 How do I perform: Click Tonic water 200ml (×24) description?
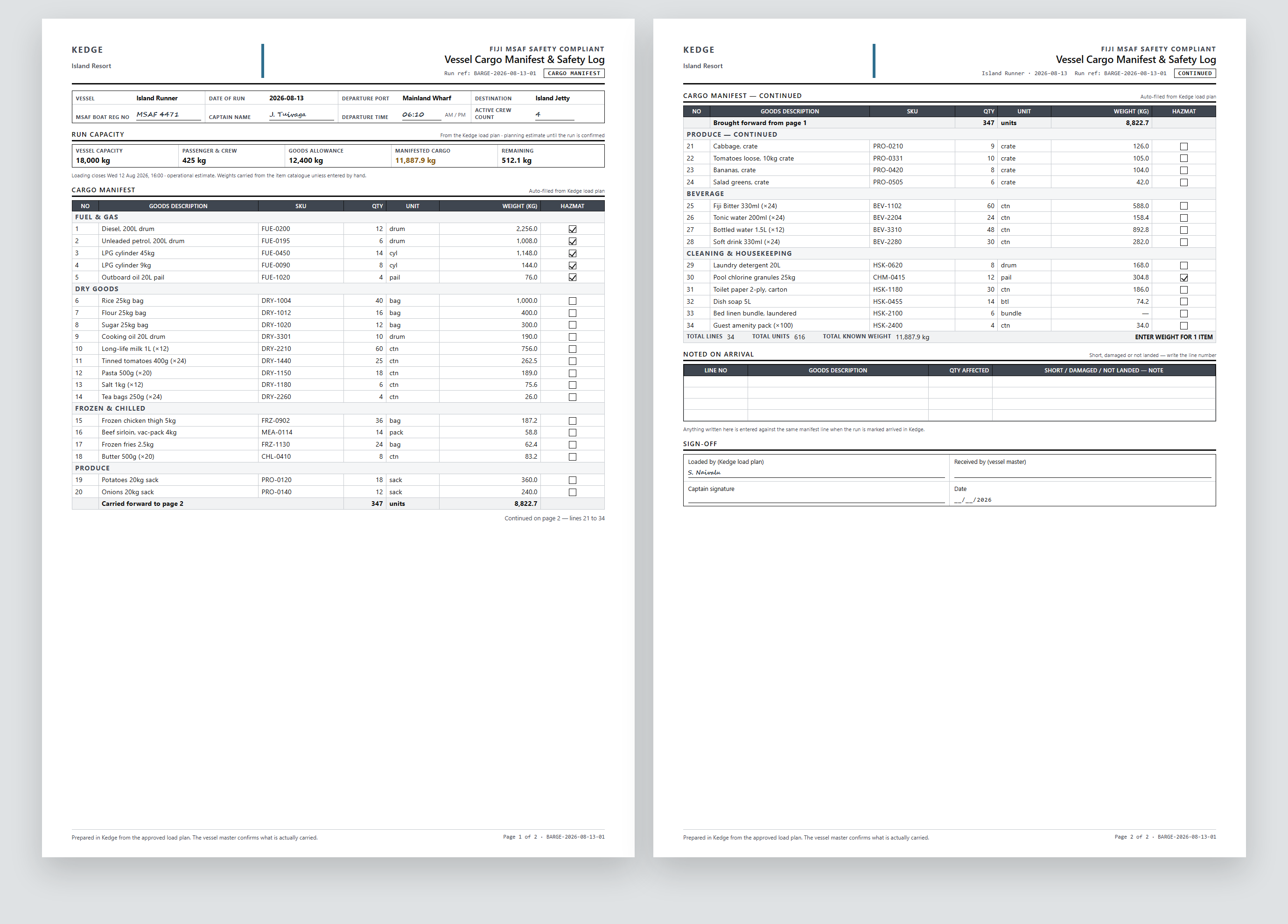pos(749,217)
